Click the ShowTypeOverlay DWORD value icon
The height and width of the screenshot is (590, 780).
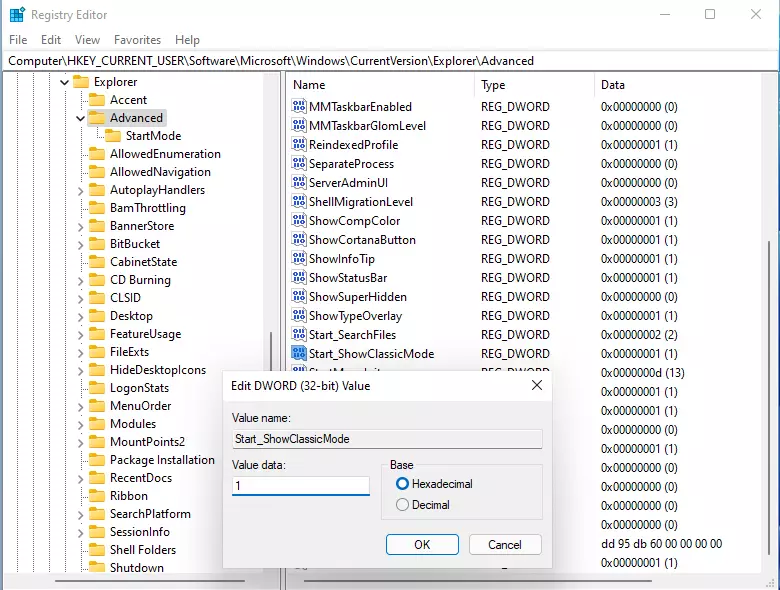(298, 315)
